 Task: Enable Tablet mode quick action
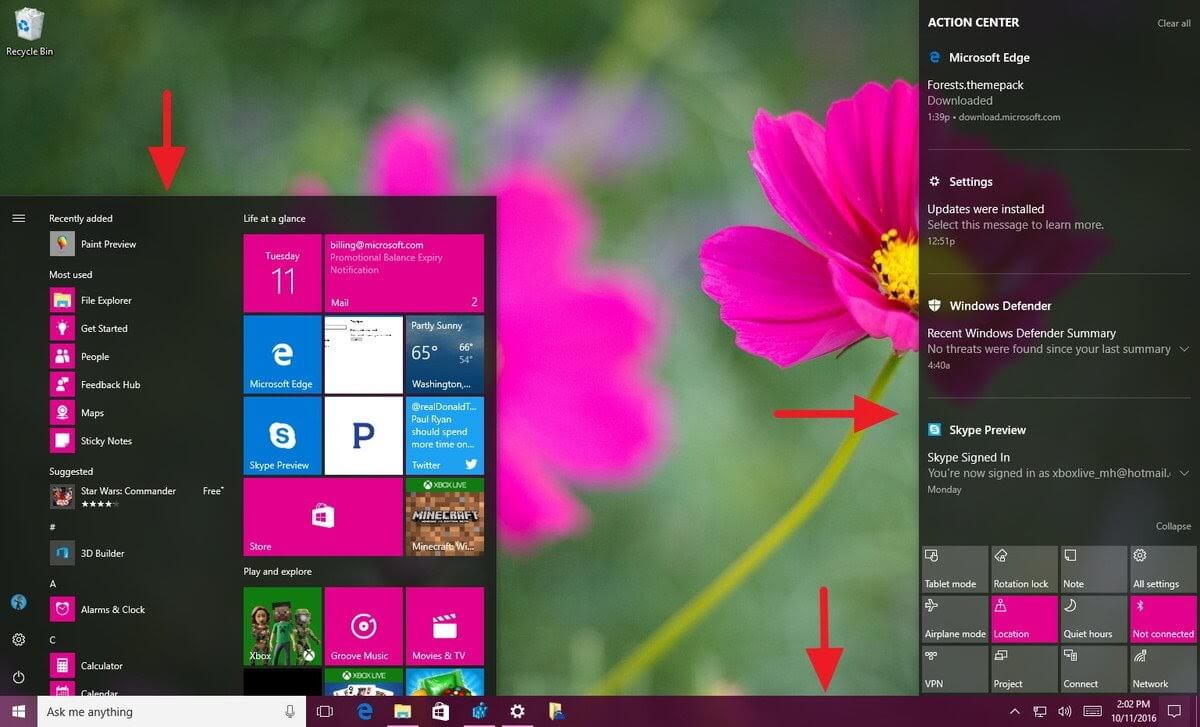tap(954, 566)
